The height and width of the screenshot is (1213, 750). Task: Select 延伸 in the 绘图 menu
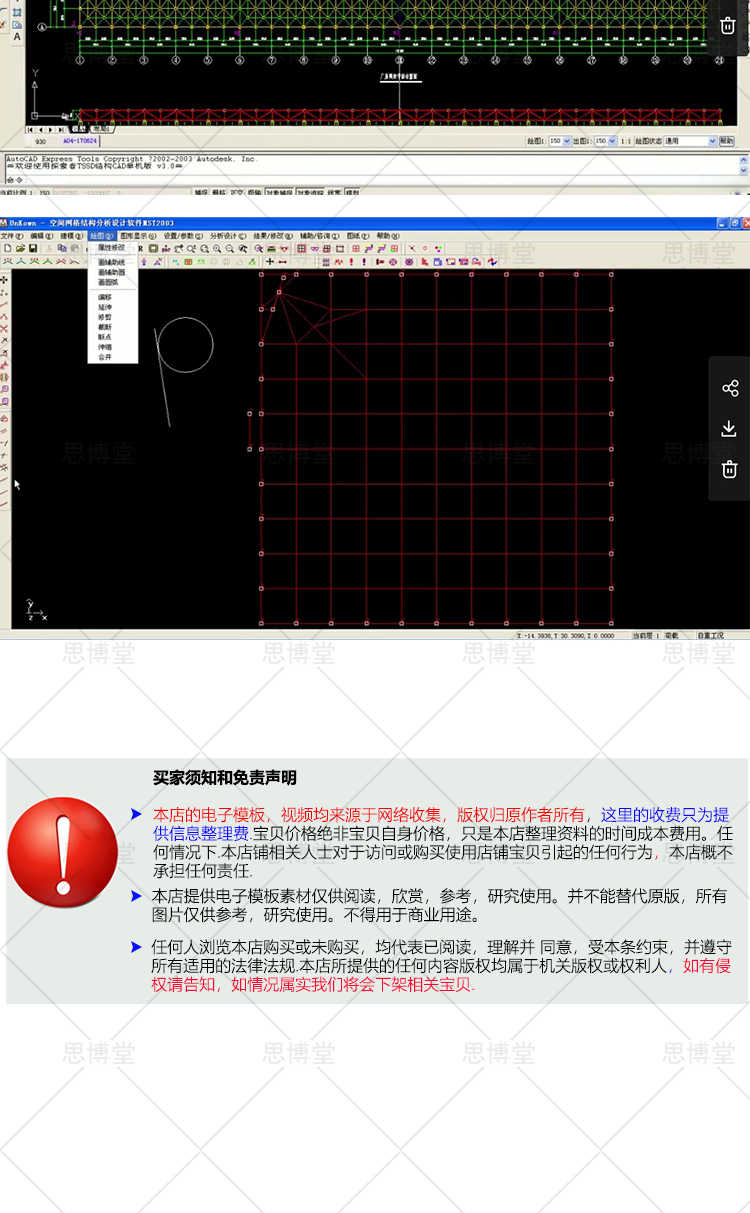(105, 307)
